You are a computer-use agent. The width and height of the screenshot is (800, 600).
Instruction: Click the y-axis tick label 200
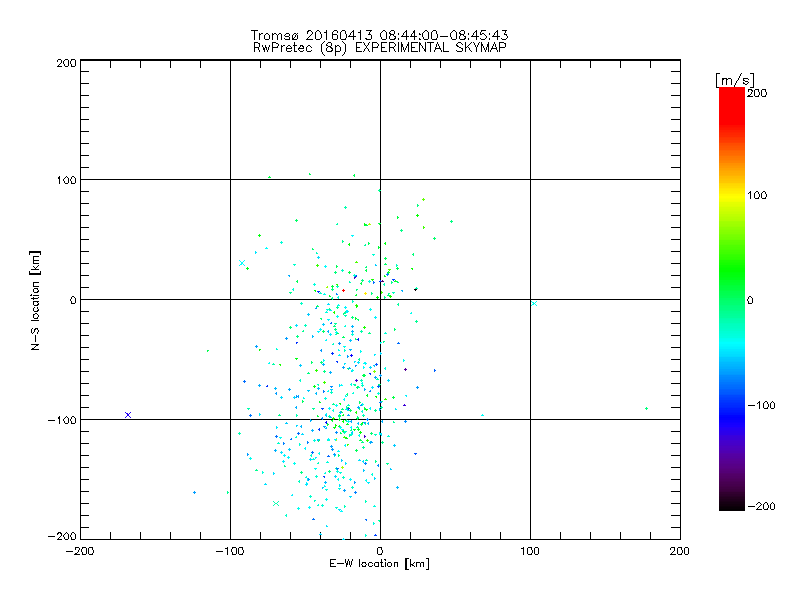click(66, 63)
